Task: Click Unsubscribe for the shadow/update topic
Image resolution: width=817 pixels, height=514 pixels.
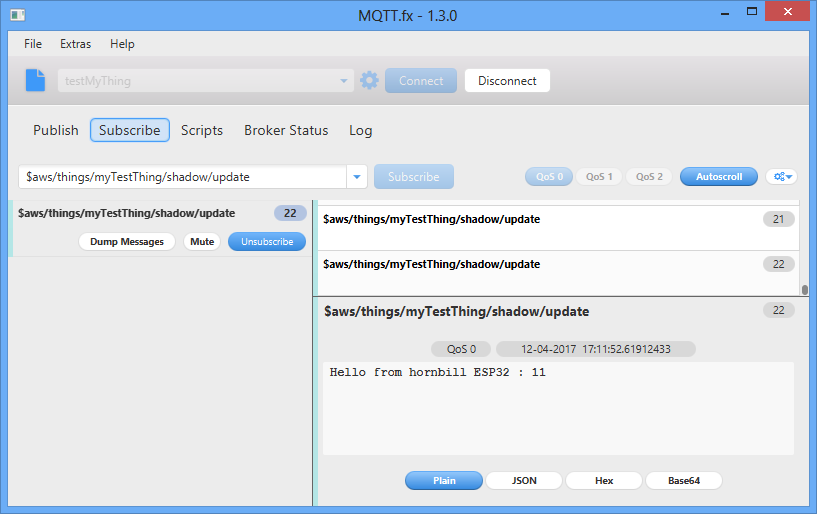Action: 267,242
